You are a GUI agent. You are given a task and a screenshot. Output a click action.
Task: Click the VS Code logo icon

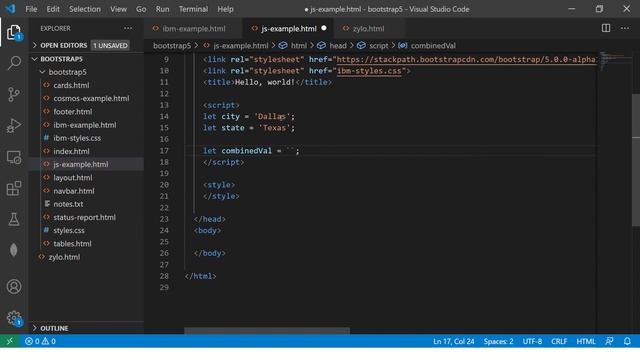tap(10, 9)
